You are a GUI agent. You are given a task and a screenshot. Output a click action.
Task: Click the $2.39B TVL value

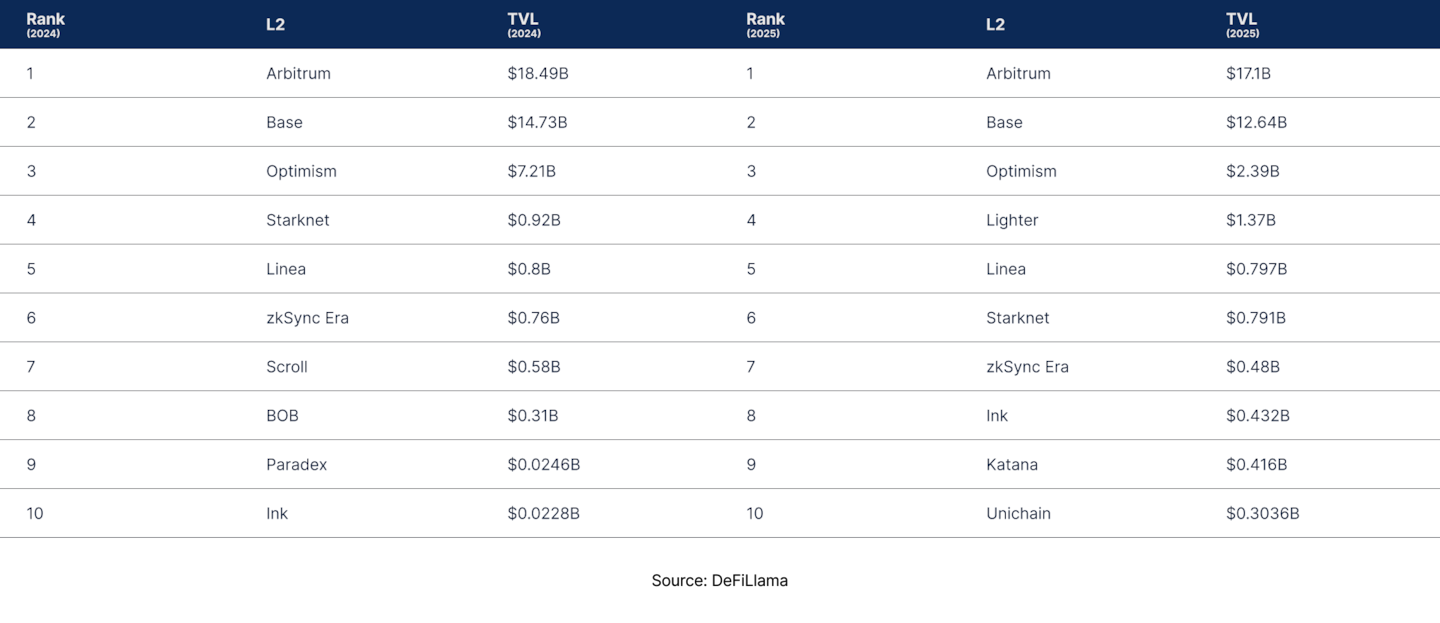1253,171
